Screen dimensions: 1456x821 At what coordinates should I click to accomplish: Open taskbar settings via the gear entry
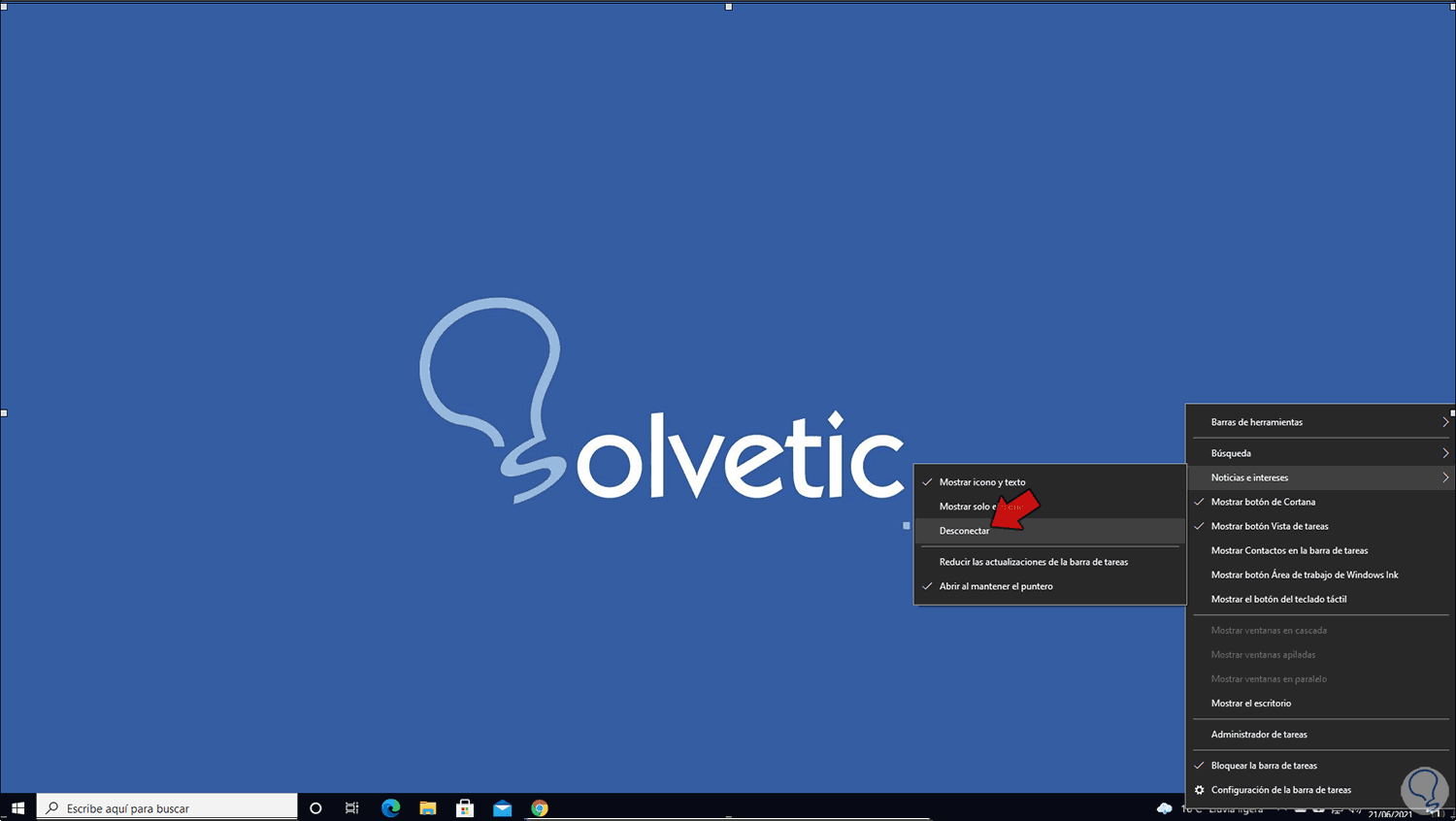pos(1320,790)
